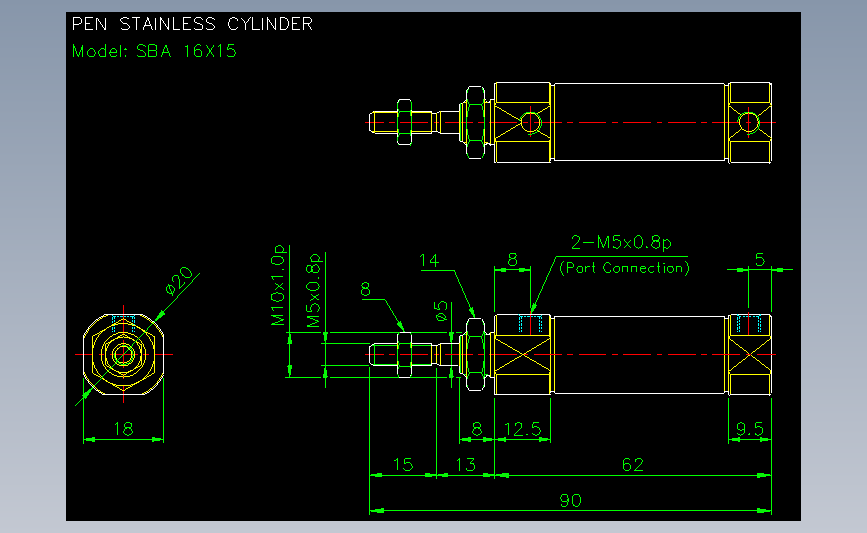Image resolution: width=867 pixels, height=533 pixels.
Task: Select the 14 nut width leader text
Action: (x=429, y=261)
